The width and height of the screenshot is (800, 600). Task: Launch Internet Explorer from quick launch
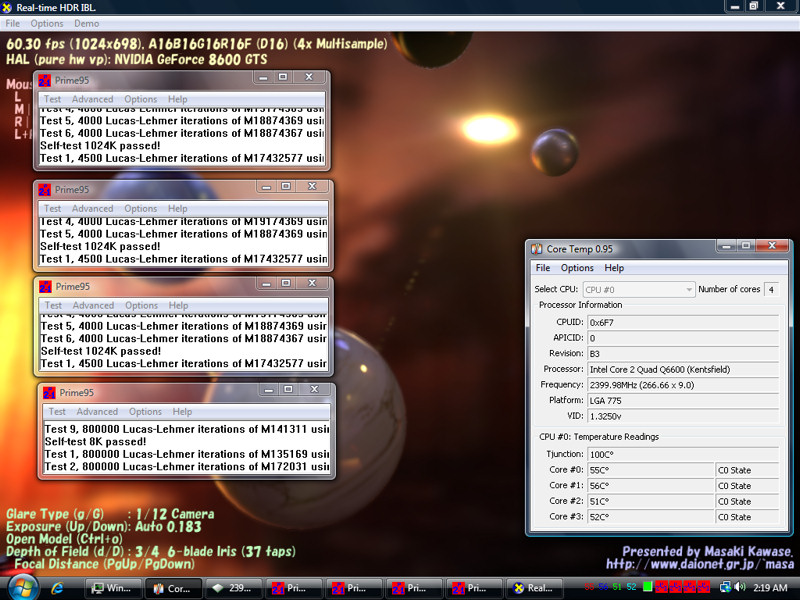[57, 588]
